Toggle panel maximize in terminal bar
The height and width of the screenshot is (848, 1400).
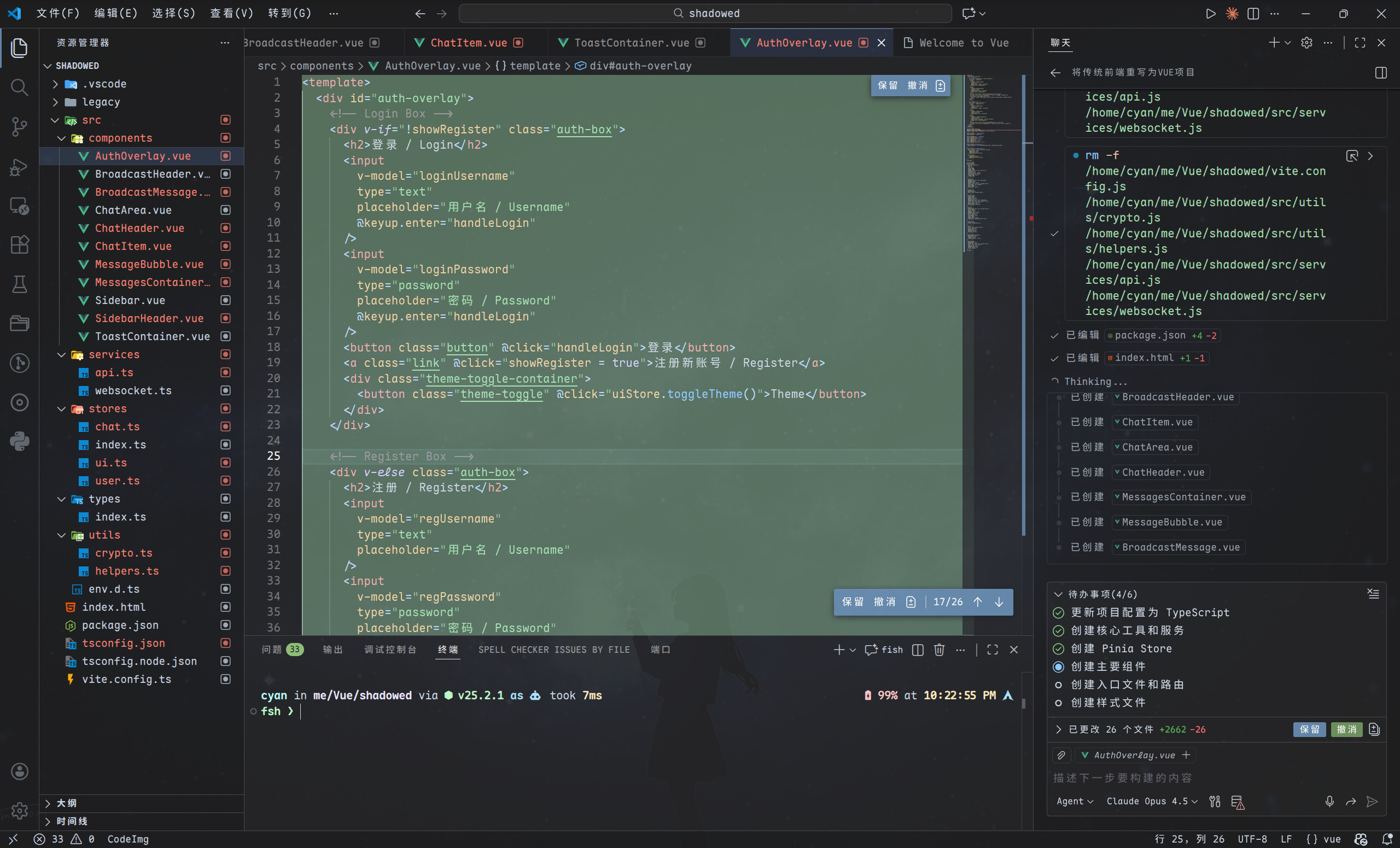point(993,650)
